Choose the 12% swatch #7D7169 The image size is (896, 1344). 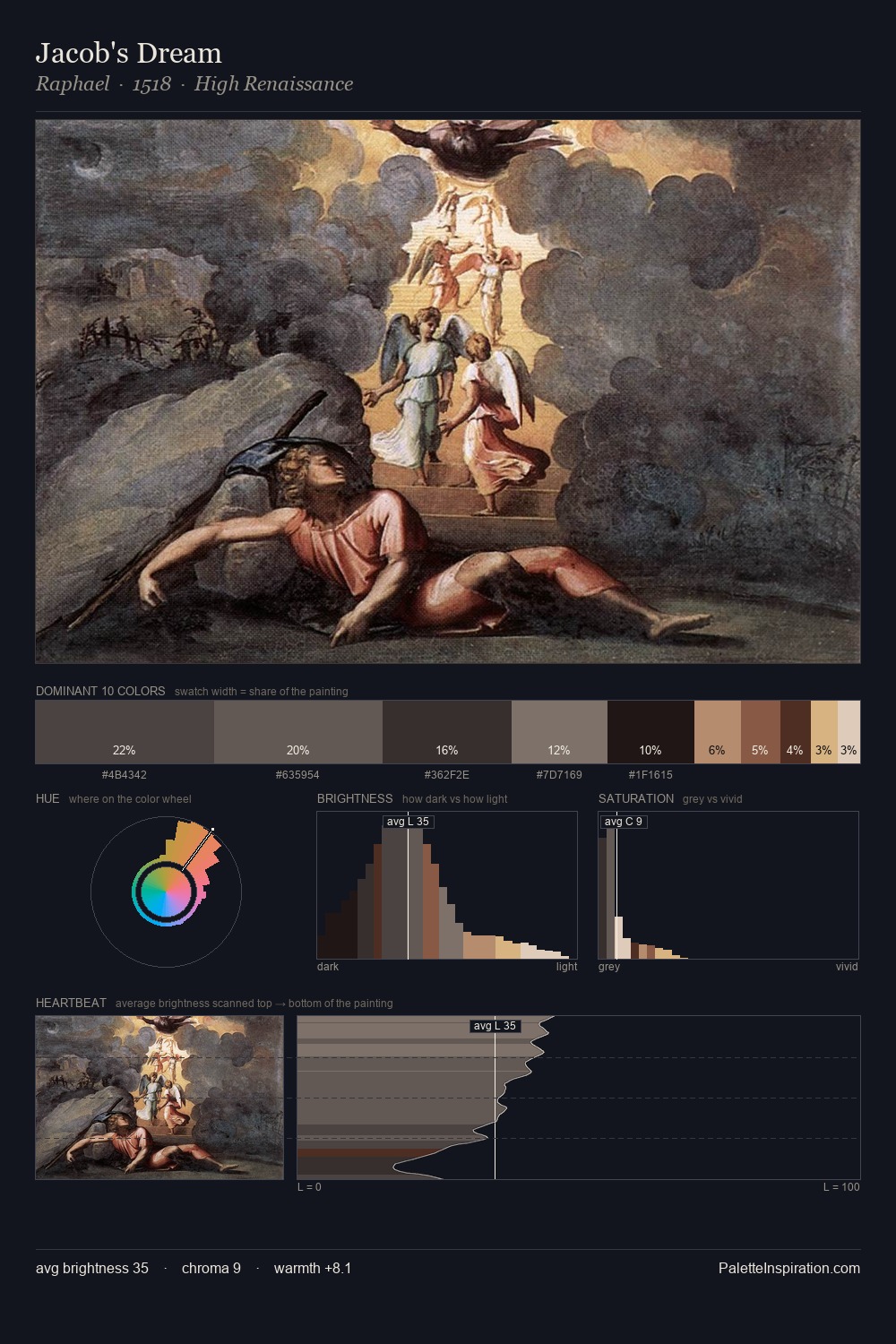pos(559,732)
